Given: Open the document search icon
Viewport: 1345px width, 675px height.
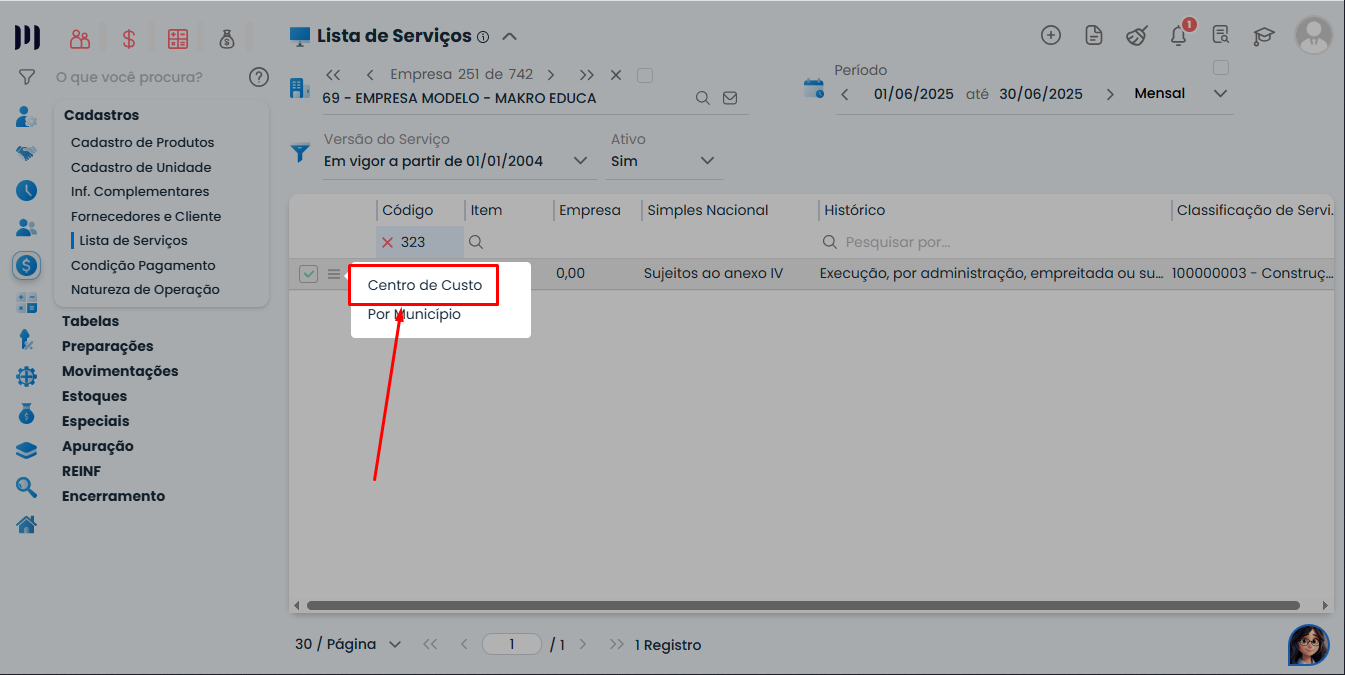Looking at the screenshot, I should (x=1221, y=36).
